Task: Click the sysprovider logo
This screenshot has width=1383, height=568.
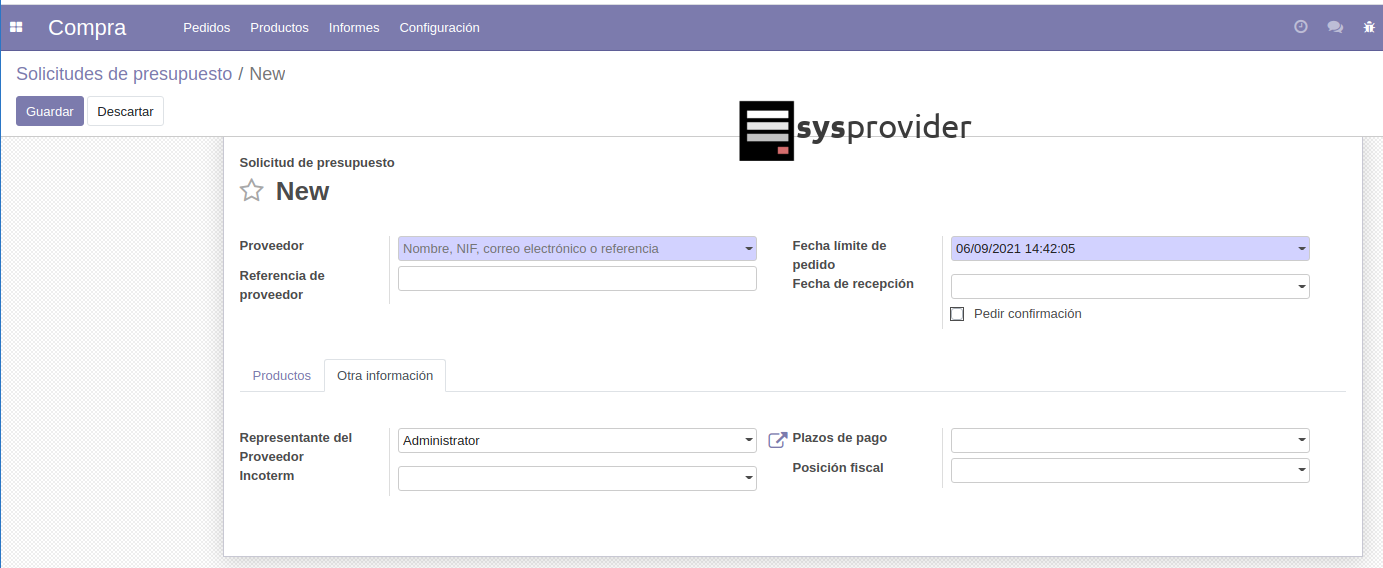Action: click(x=855, y=130)
